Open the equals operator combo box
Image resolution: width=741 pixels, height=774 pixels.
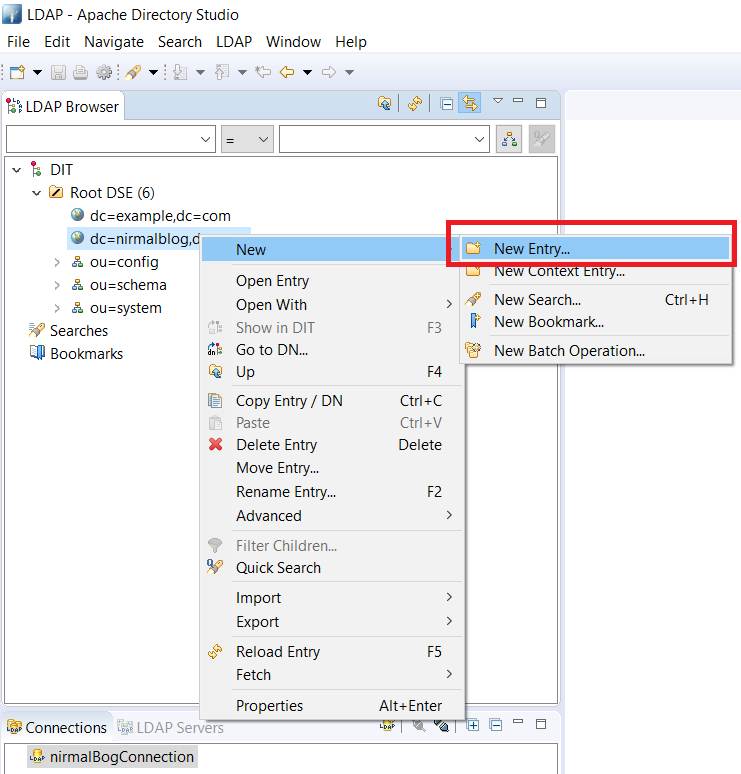(247, 139)
